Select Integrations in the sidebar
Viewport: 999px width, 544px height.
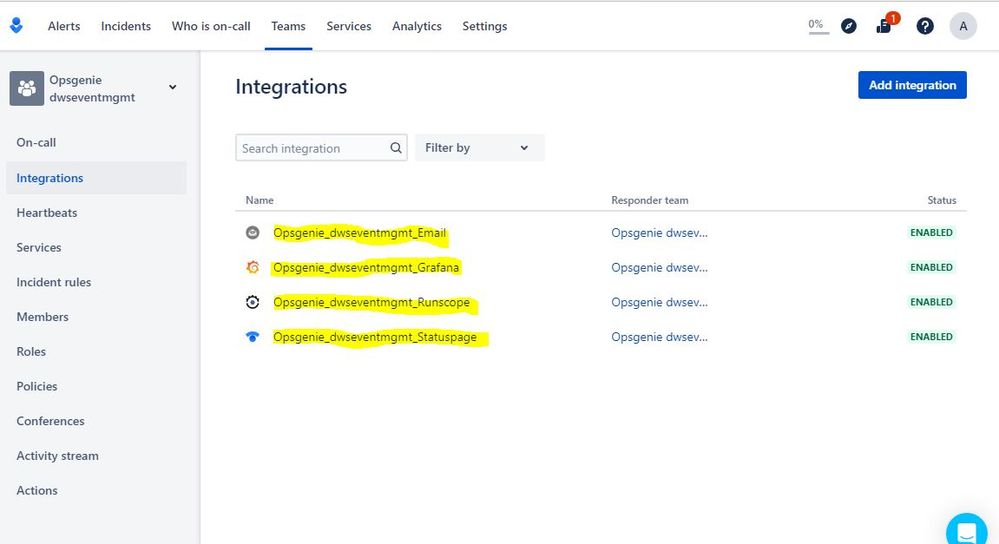97,178
